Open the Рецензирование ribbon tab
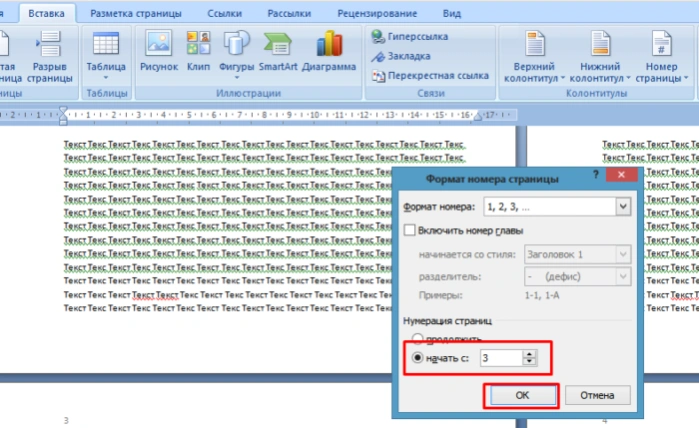 tap(377, 13)
